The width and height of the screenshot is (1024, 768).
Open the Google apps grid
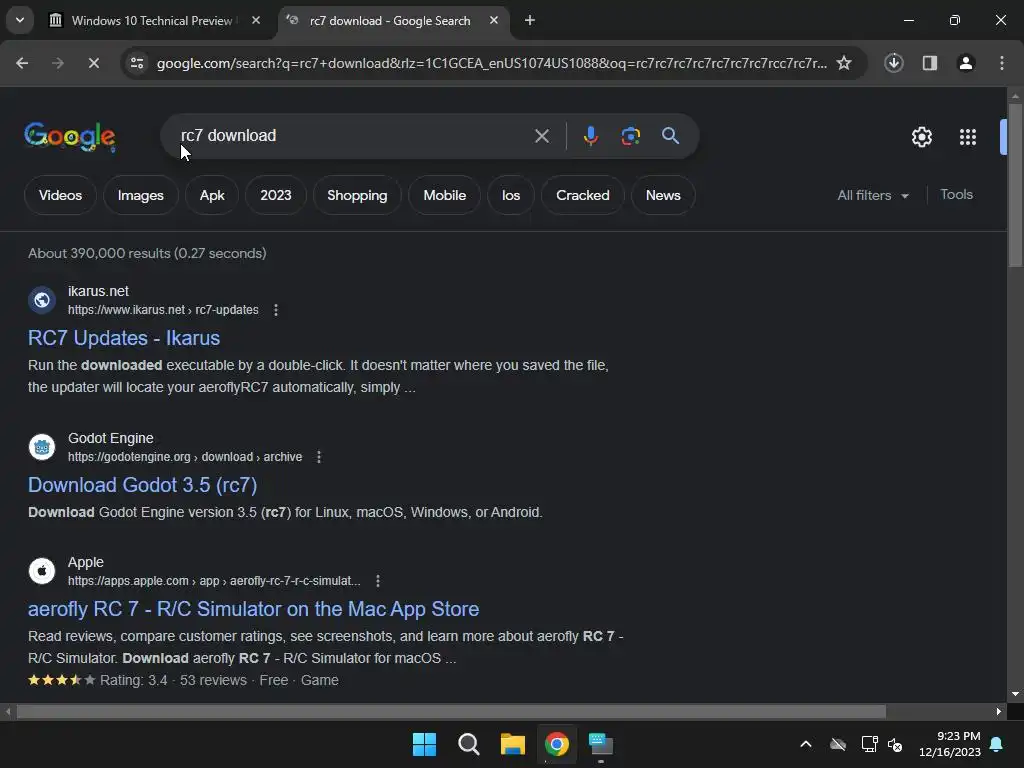pos(968,136)
